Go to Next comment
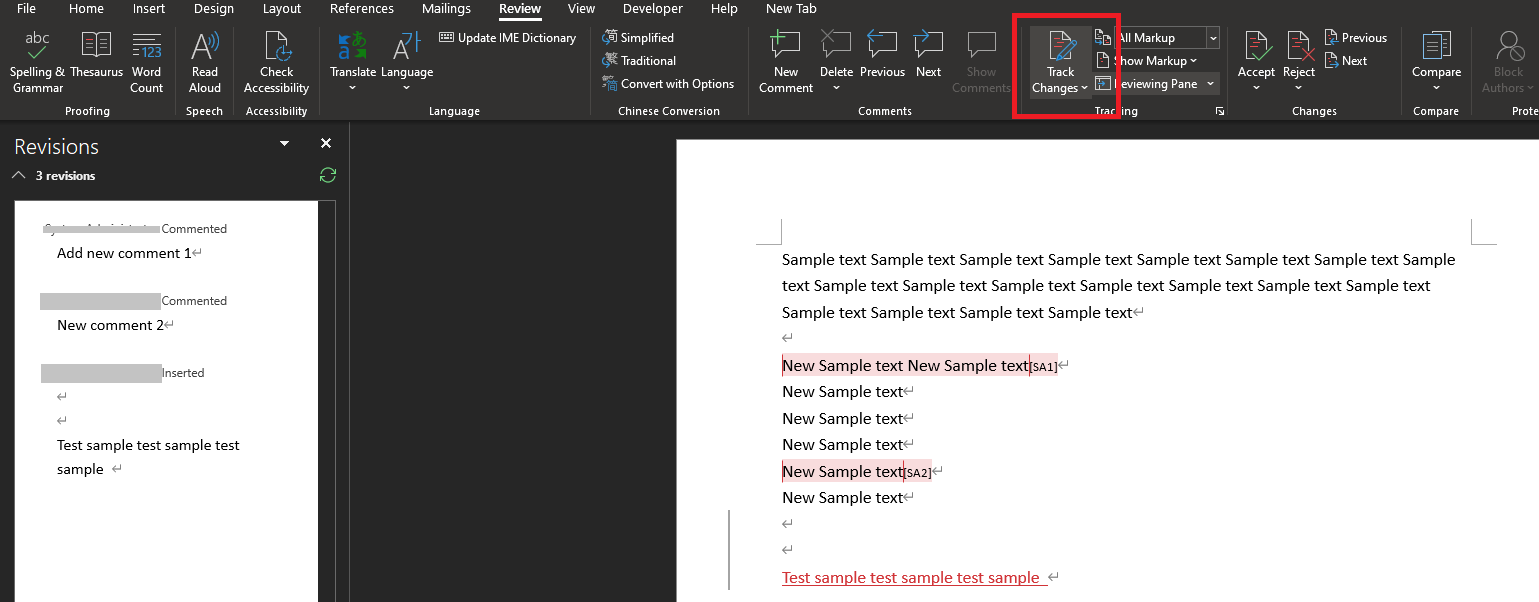The width and height of the screenshot is (1539, 602). pyautogui.click(x=928, y=55)
